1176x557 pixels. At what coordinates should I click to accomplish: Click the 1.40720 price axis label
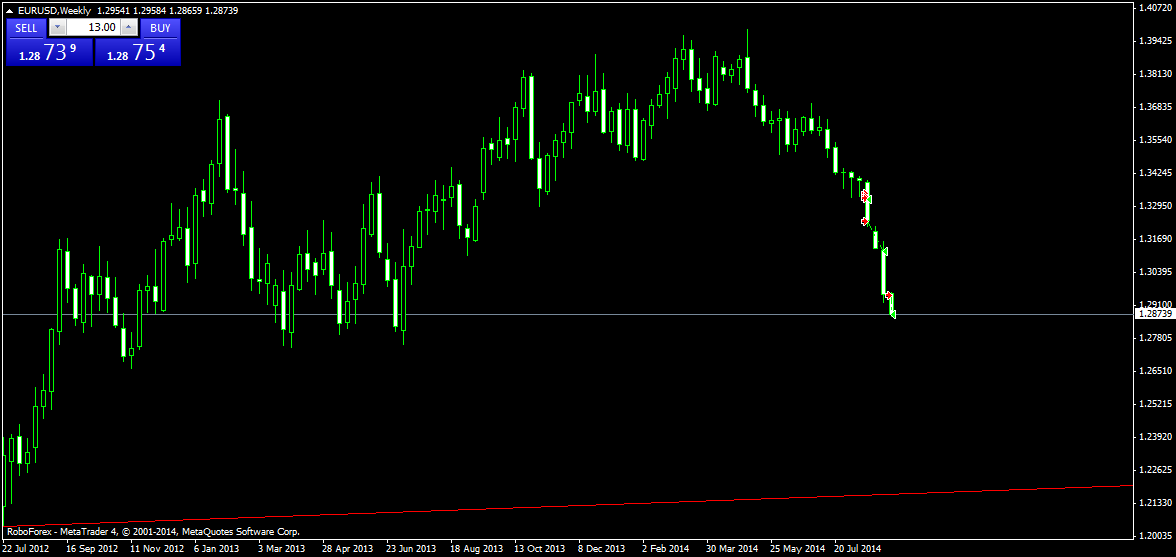(1155, 7)
